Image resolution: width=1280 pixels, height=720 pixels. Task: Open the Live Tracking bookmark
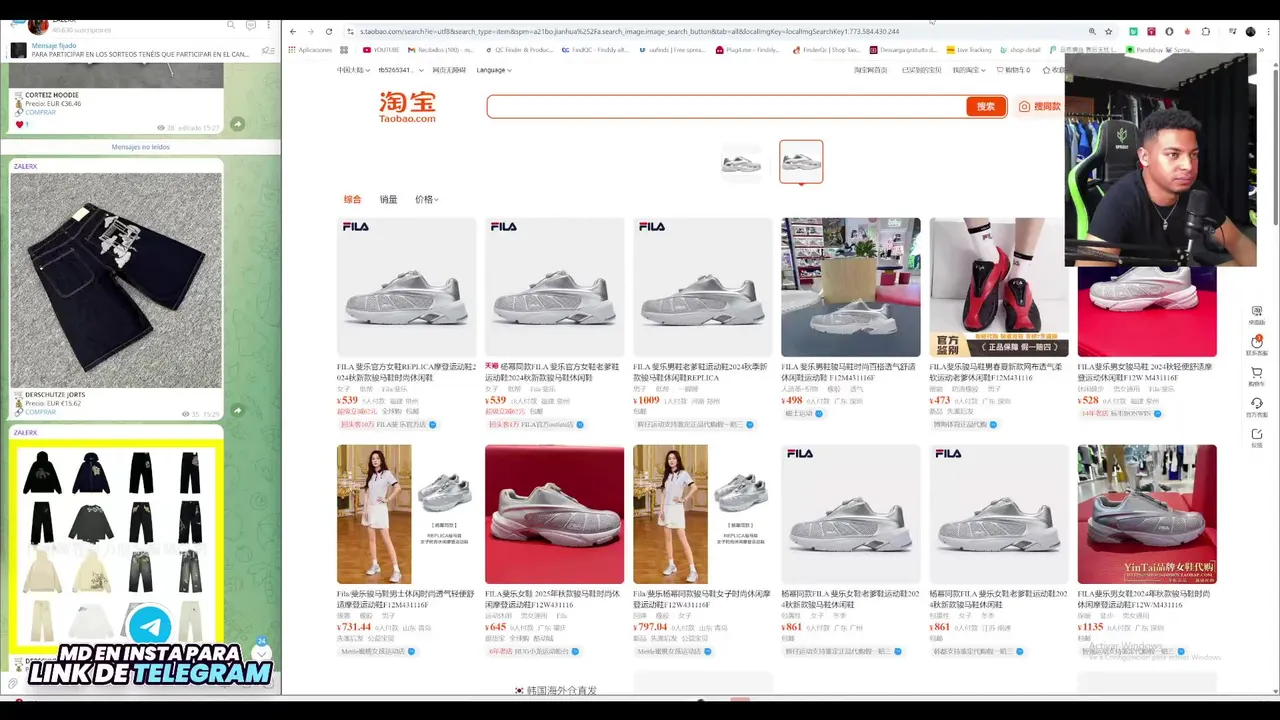pos(968,49)
